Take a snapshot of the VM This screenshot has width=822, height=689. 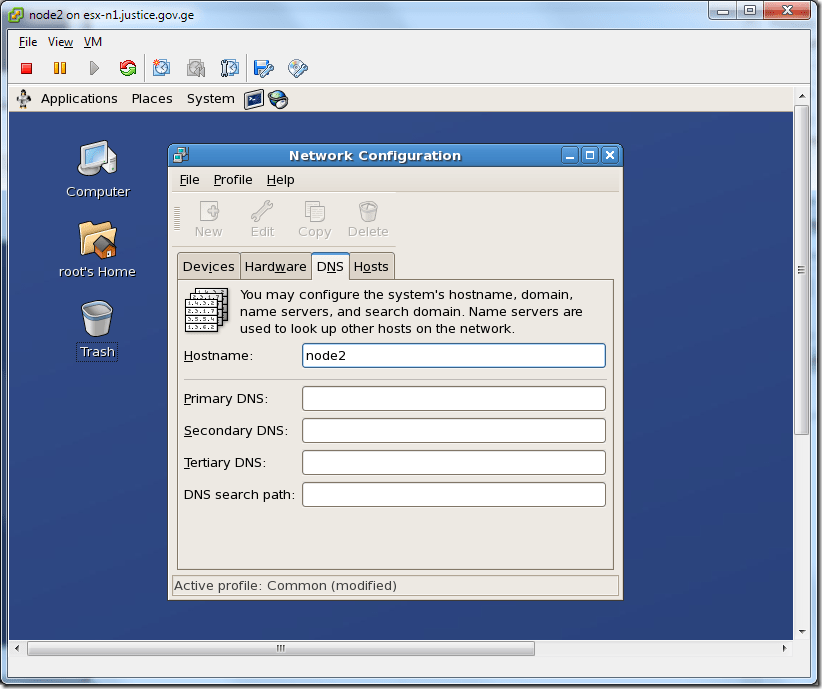162,67
